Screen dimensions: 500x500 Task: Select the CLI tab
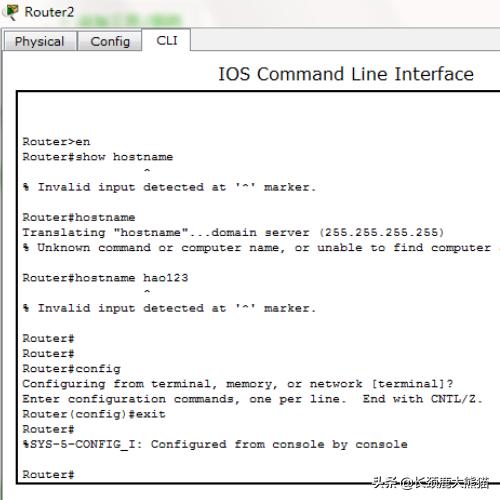167,40
